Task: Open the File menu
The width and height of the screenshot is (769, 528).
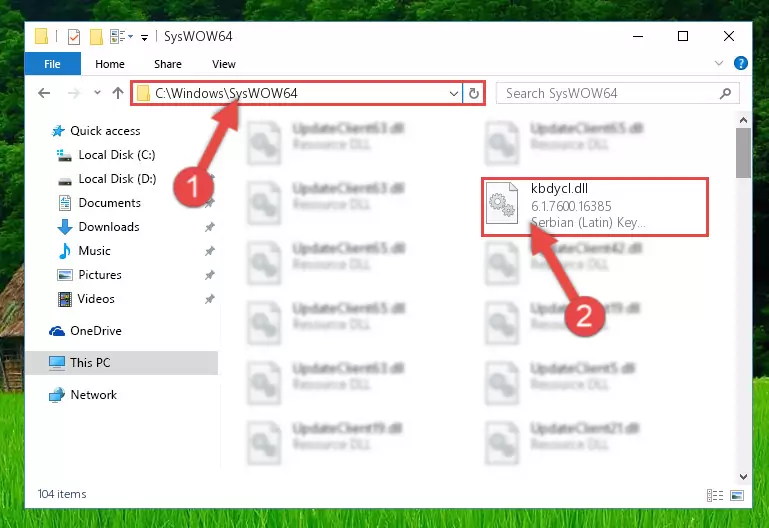Action: (x=52, y=64)
